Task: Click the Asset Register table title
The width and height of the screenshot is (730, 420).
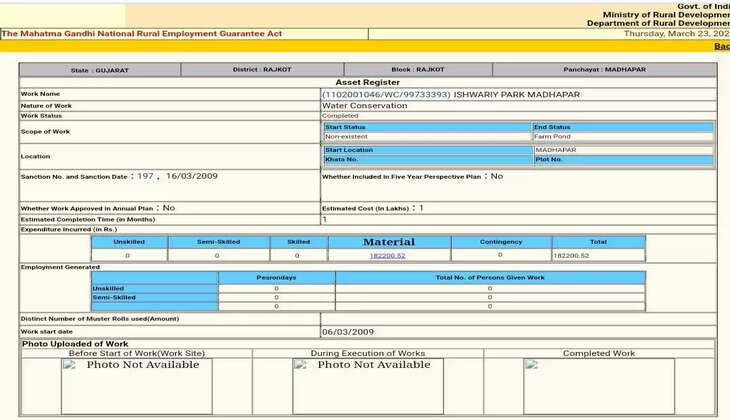Action: tap(367, 83)
